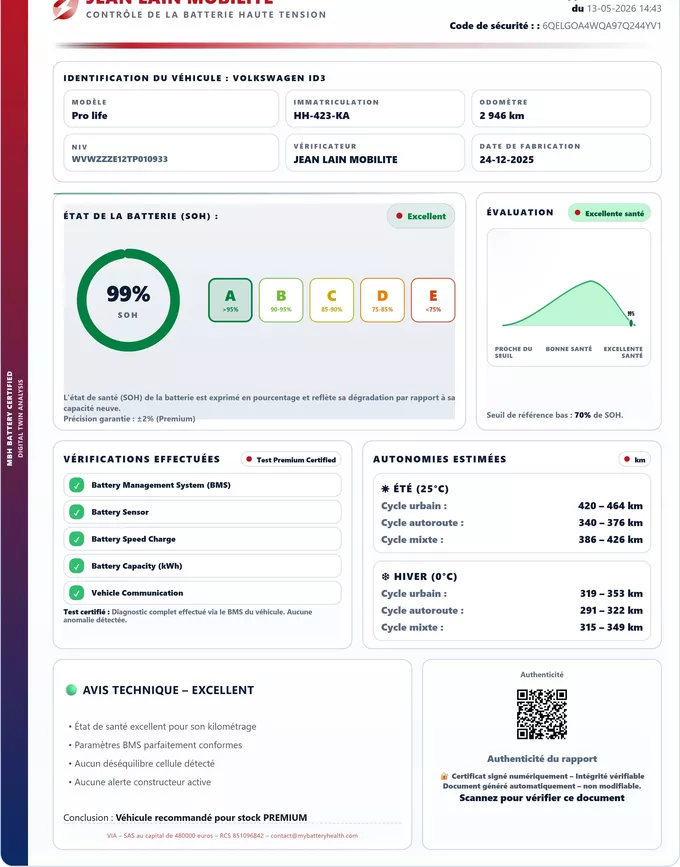Click the km unit badge
Screen dimensions: 680x867
635,459
